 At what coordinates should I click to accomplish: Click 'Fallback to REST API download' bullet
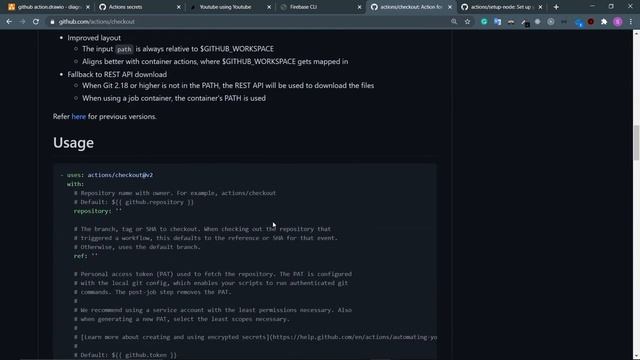tap(117, 75)
